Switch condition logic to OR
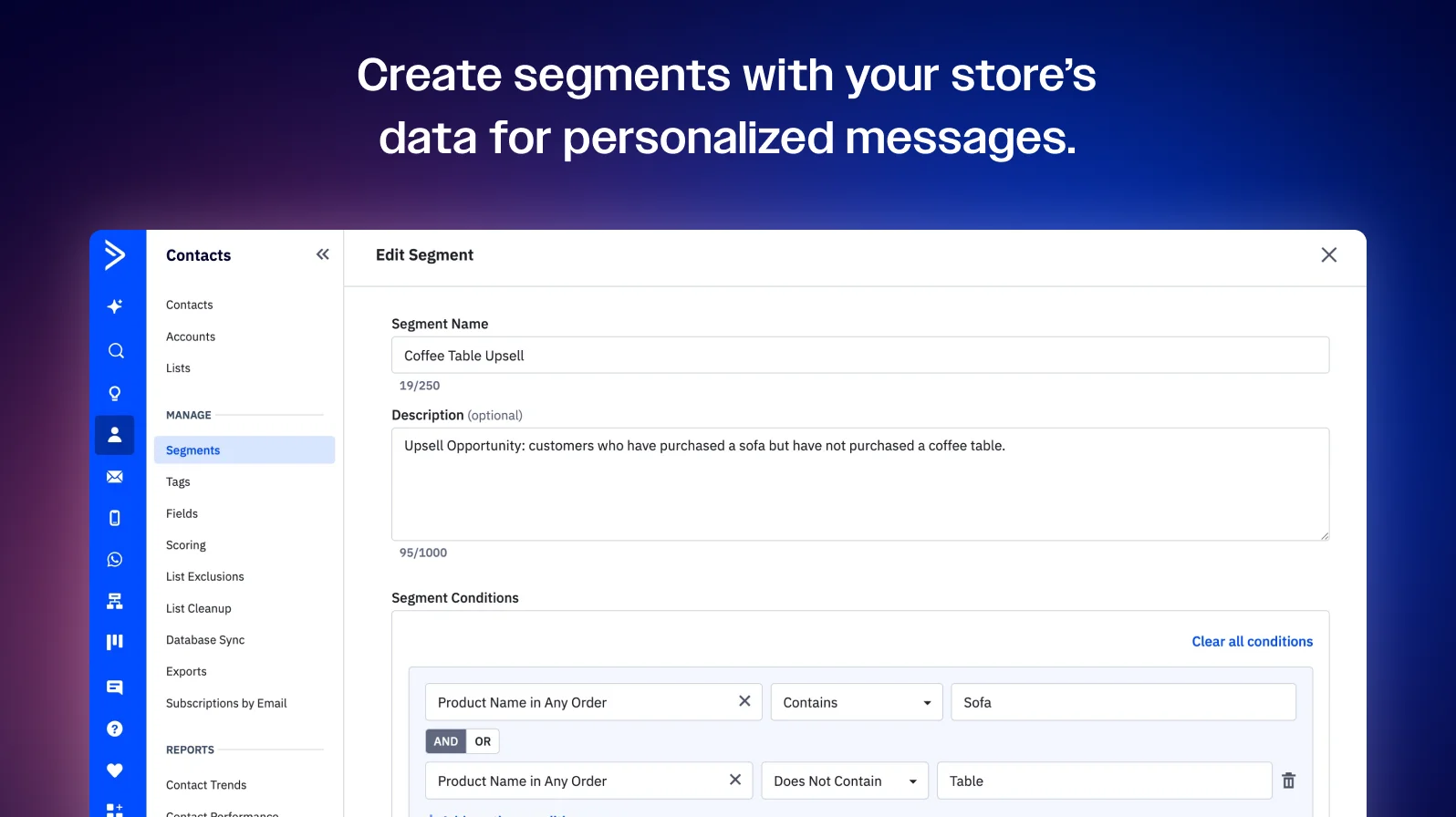The width and height of the screenshot is (1456, 817). [483, 741]
